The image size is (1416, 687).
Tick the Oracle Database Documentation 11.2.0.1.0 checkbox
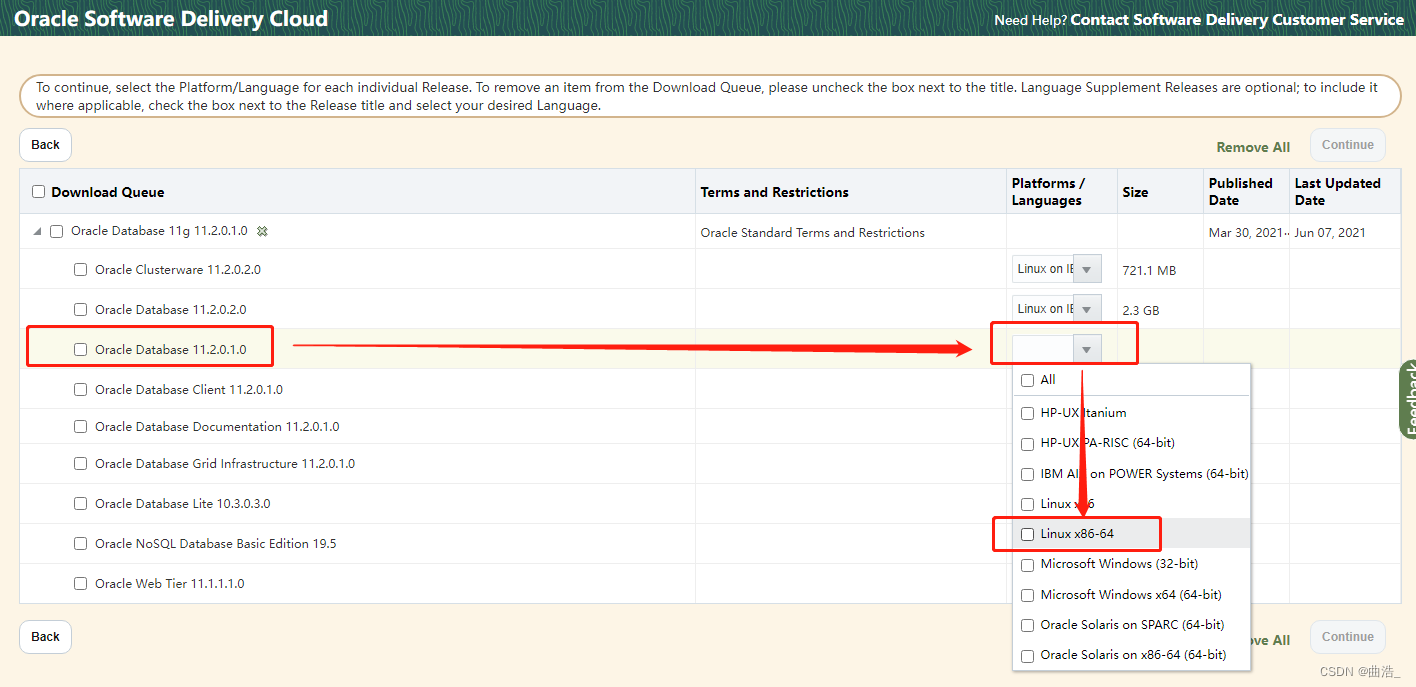[81, 426]
